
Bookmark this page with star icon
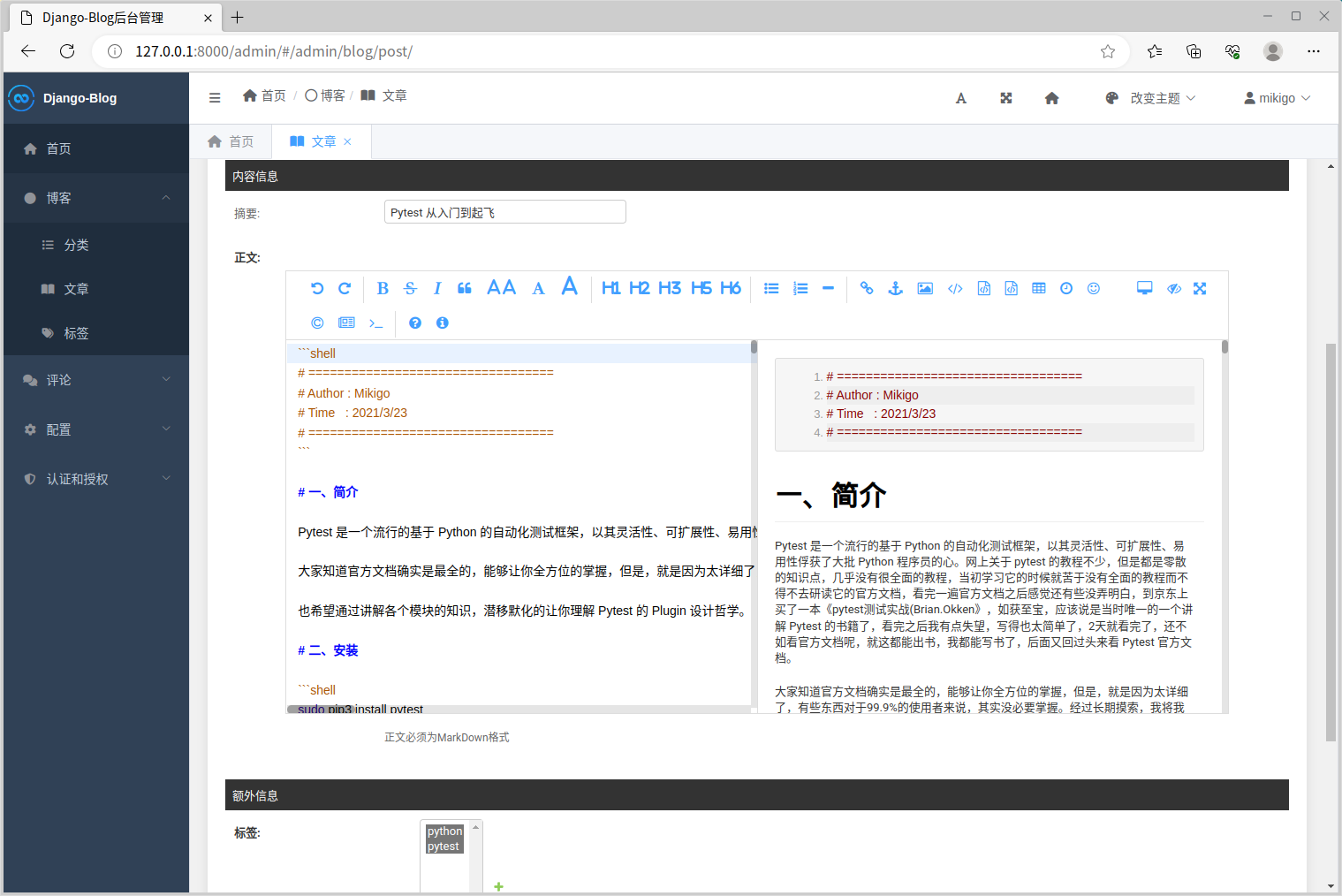[x=1108, y=51]
